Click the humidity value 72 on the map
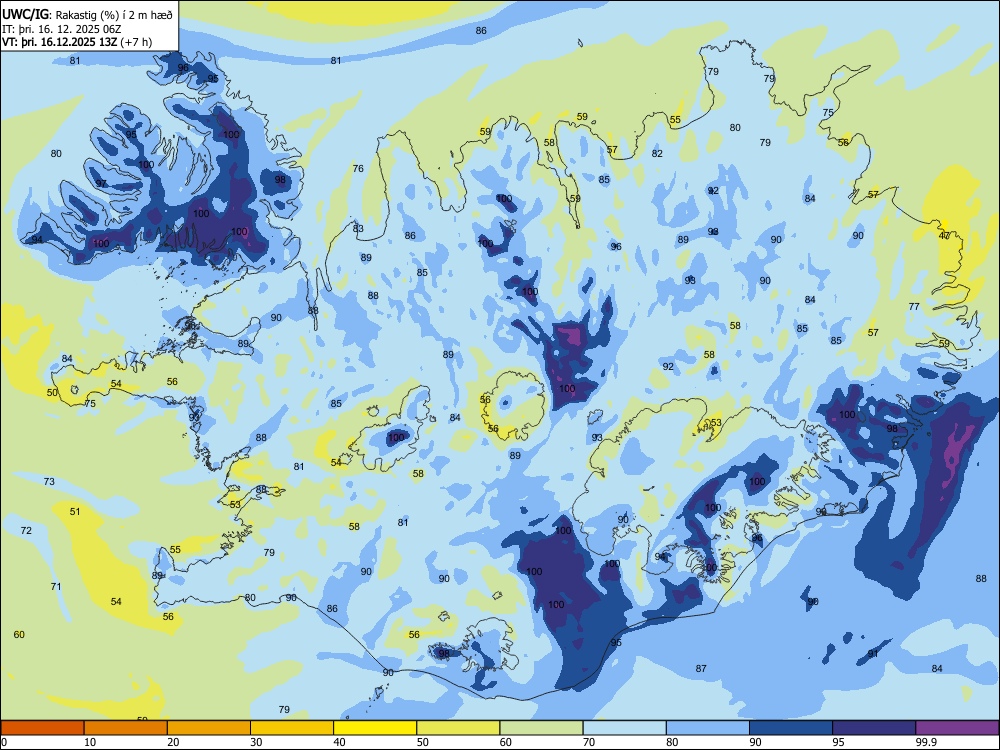The width and height of the screenshot is (1000, 750). click(26, 531)
